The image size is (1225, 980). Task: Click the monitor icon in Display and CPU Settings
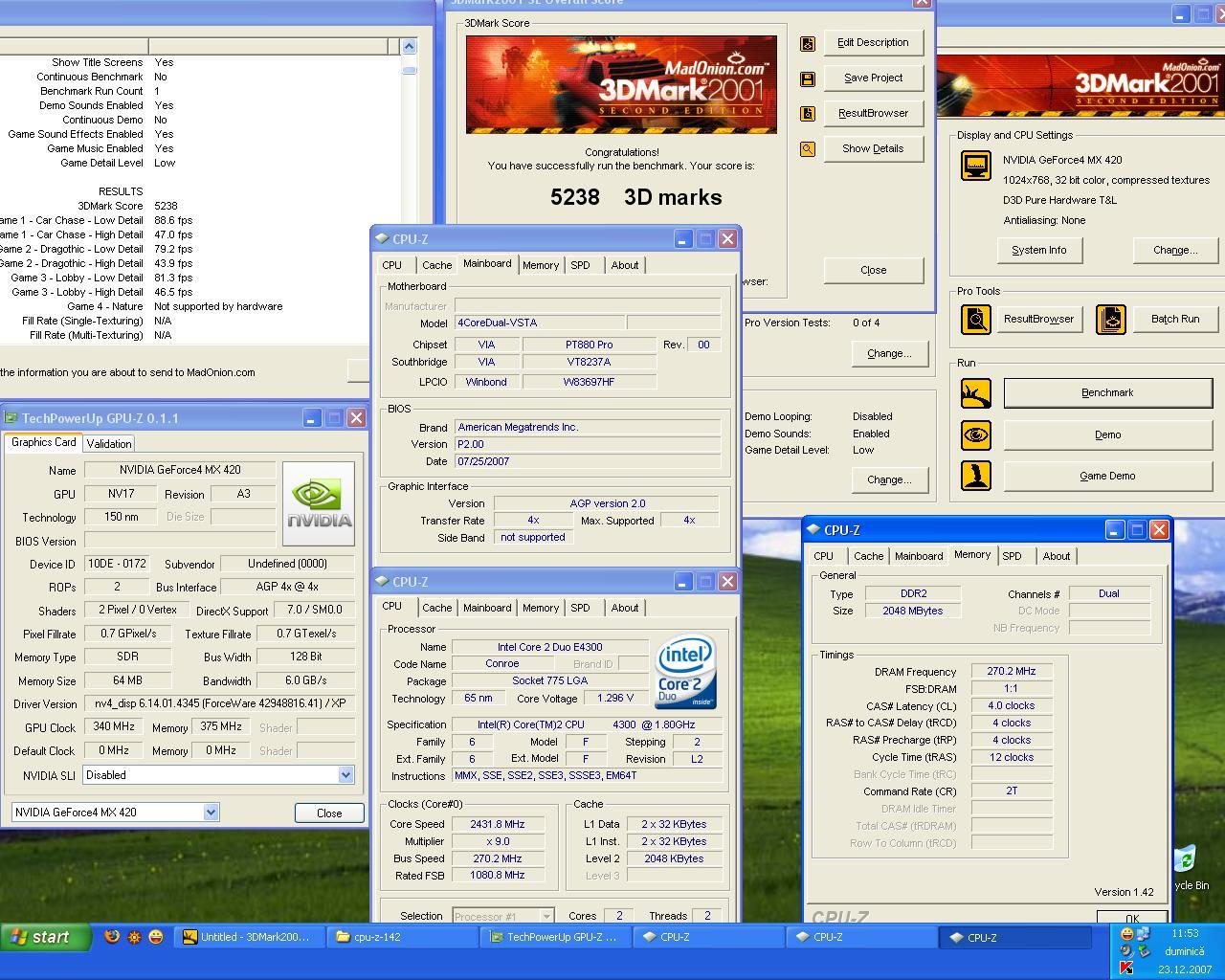[x=975, y=166]
